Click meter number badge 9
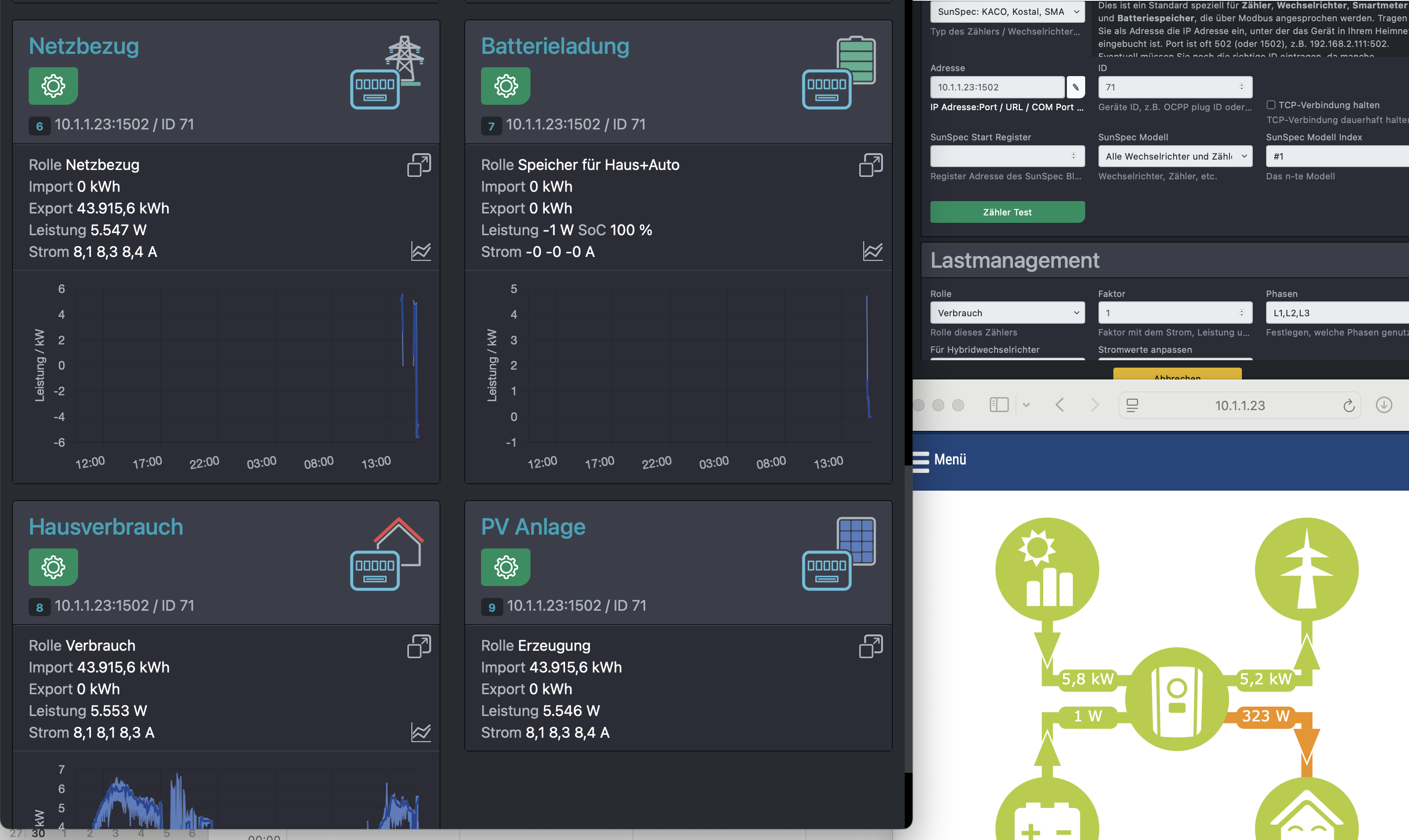 coord(491,607)
